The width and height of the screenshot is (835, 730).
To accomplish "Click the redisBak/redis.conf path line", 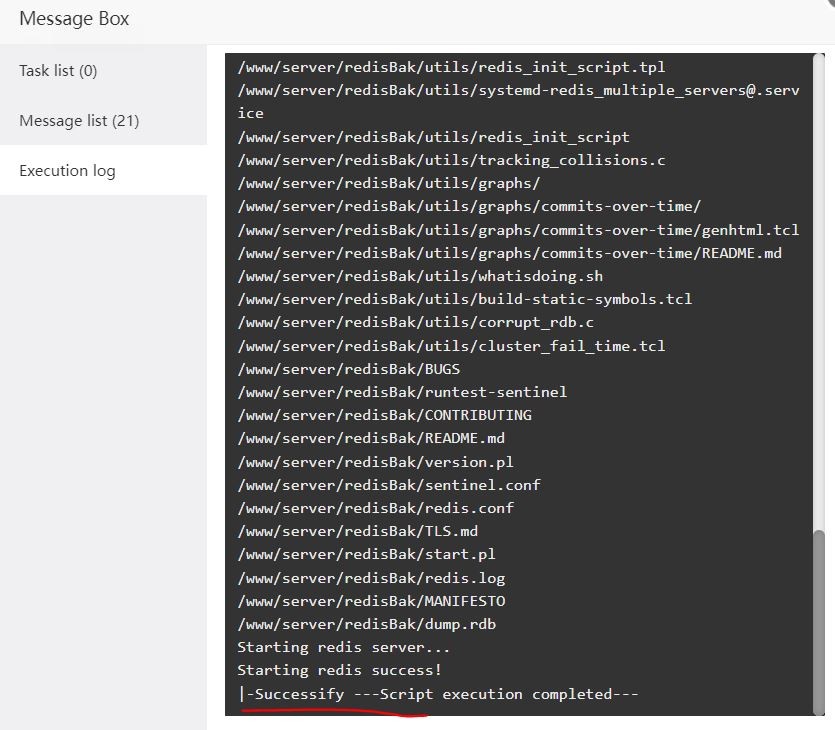I will [375, 508].
